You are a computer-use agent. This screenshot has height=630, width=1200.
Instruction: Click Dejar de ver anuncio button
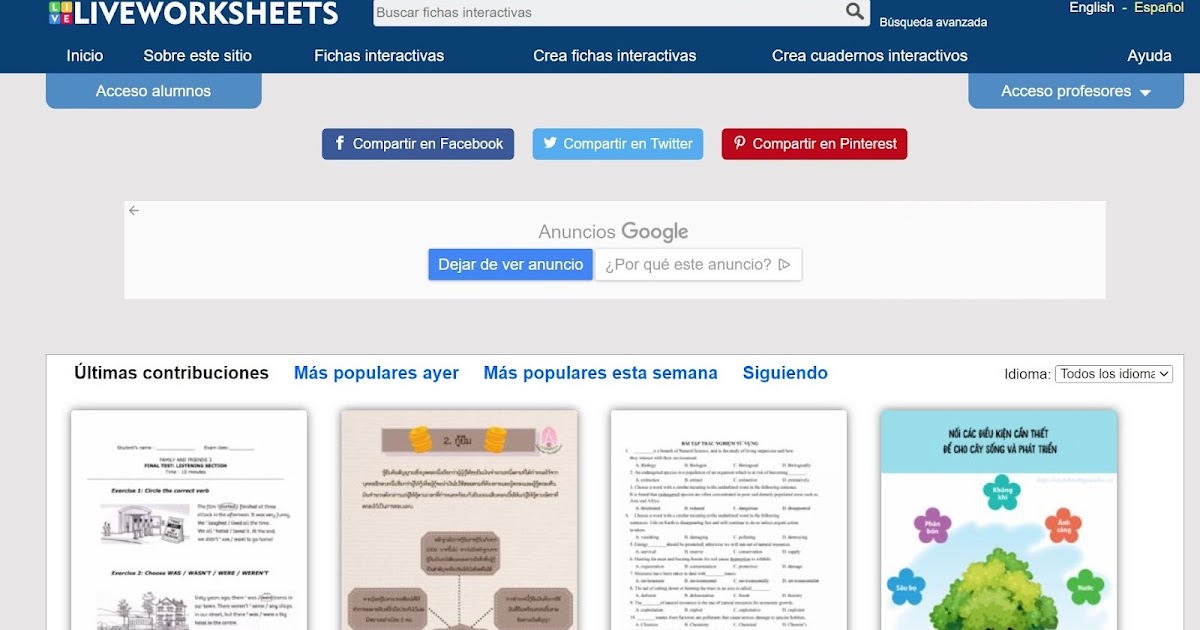tap(511, 265)
